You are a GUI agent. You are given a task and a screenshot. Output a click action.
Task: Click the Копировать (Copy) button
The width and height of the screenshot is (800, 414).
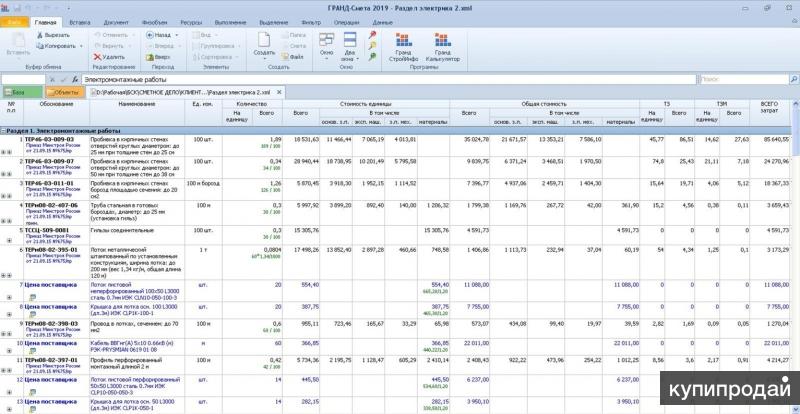[x=56, y=46]
